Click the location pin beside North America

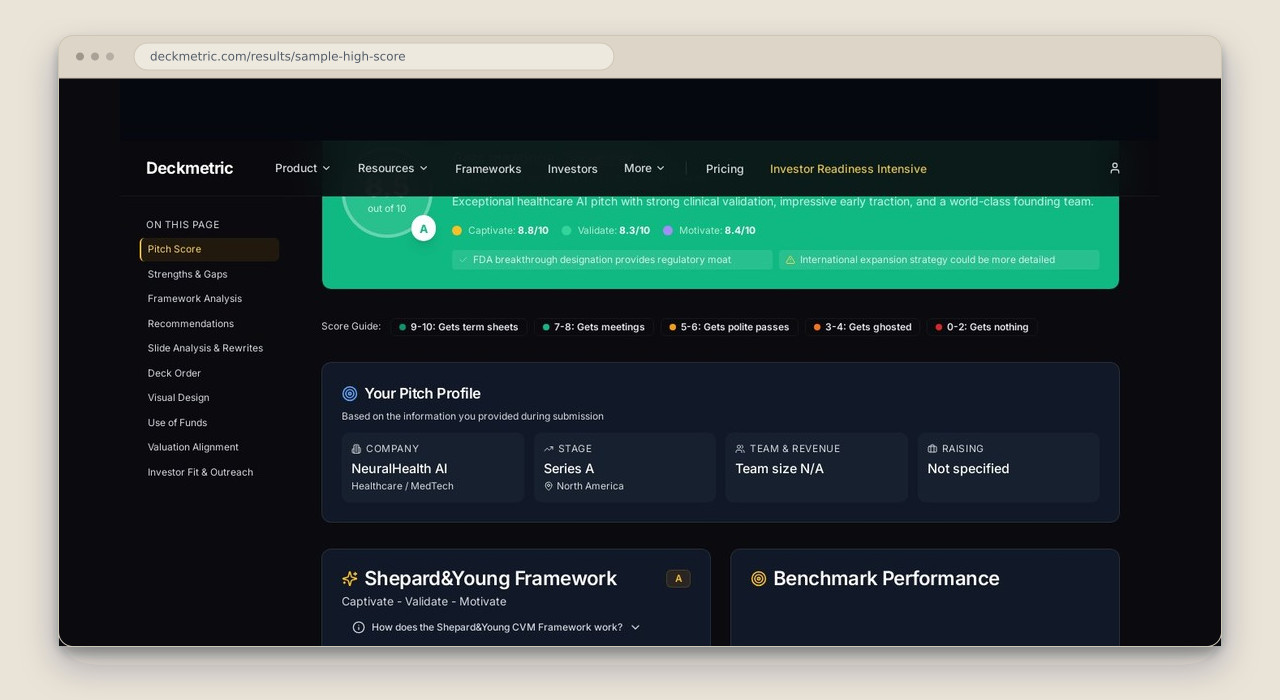(x=548, y=486)
